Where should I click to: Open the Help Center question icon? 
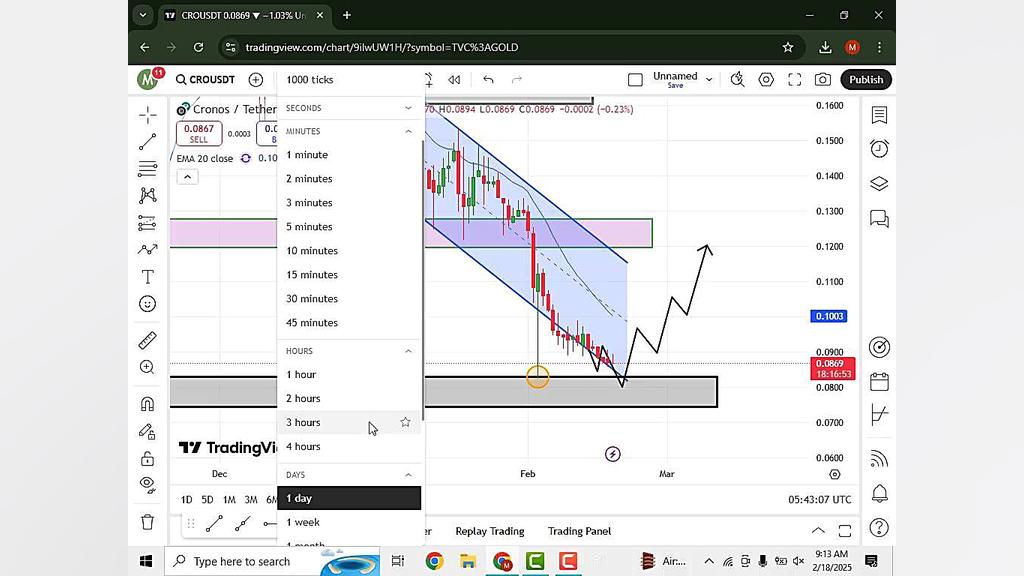click(x=879, y=527)
